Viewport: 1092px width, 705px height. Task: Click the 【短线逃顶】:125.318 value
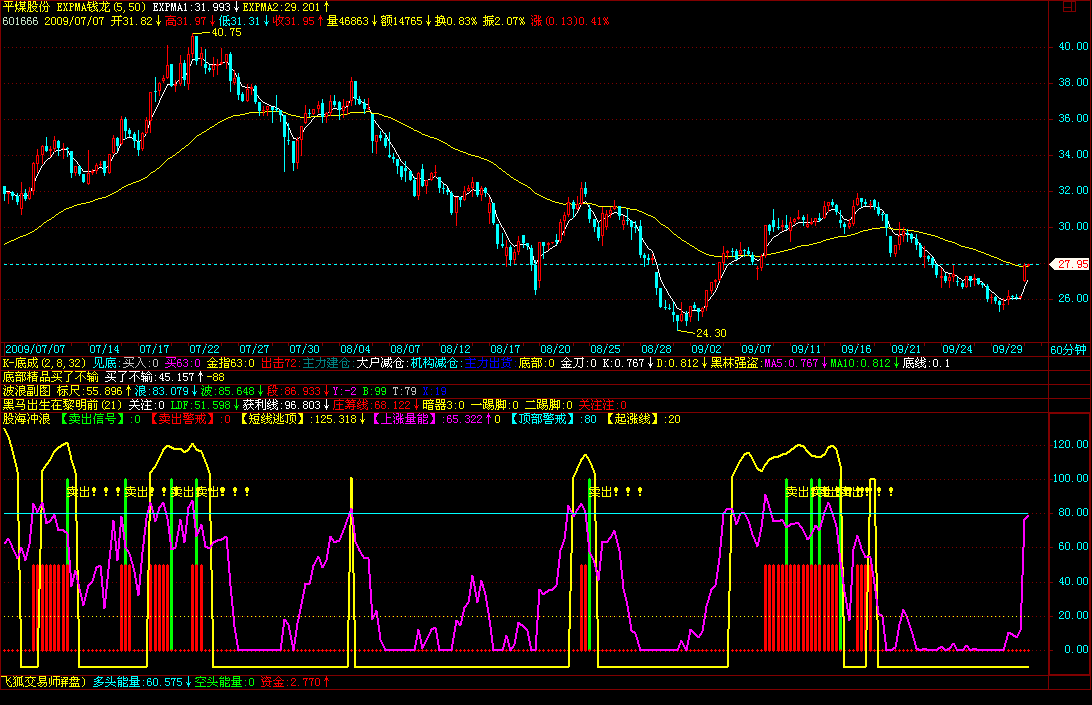click(299, 419)
